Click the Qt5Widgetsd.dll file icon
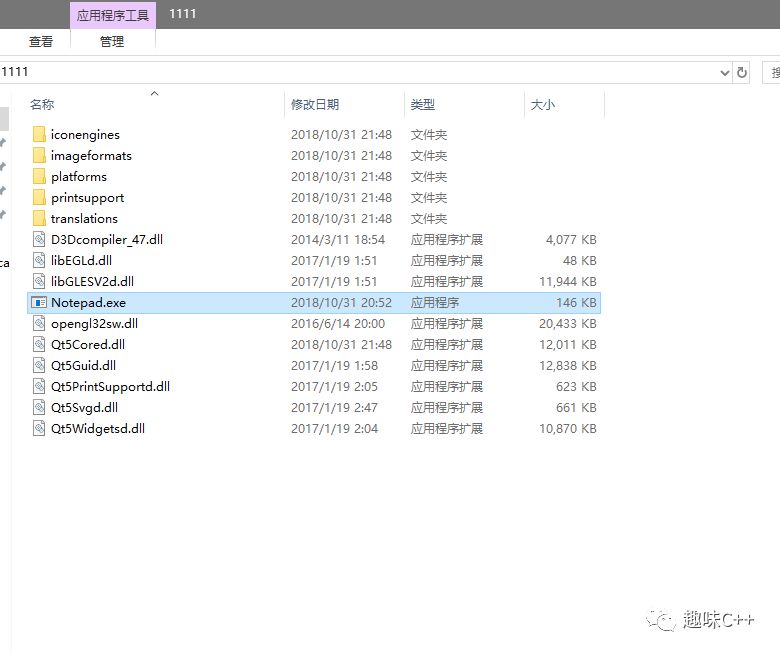The height and width of the screenshot is (654, 780). click(39, 428)
